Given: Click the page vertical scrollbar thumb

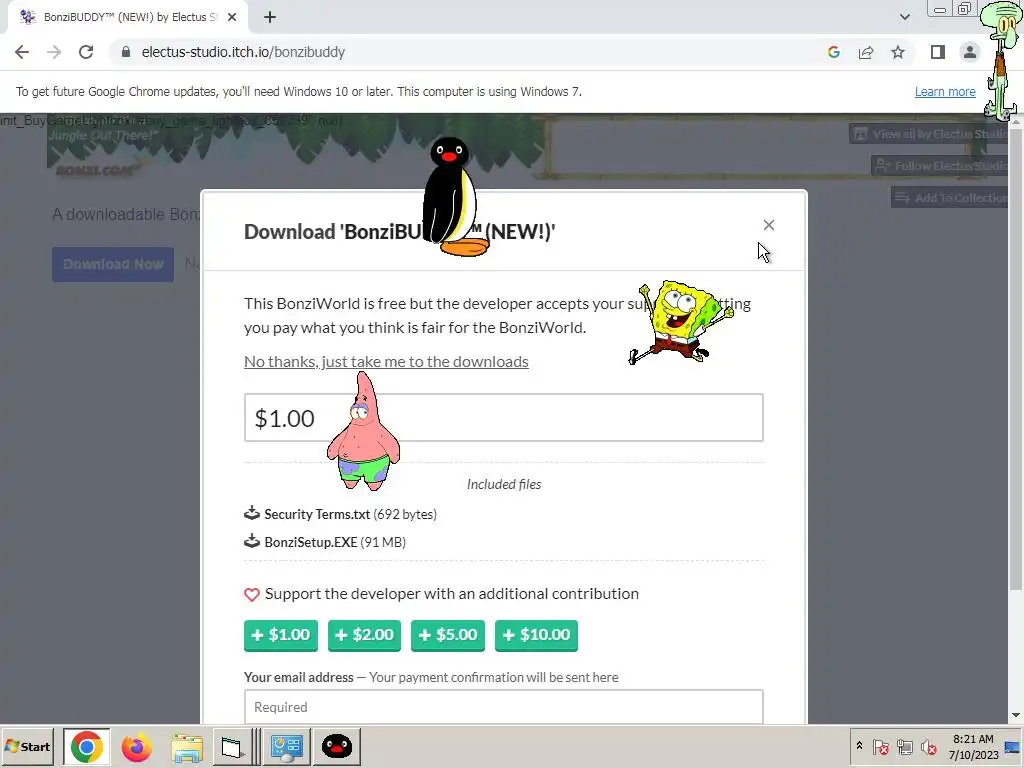Looking at the screenshot, I should pyautogui.click(x=1016, y=359).
